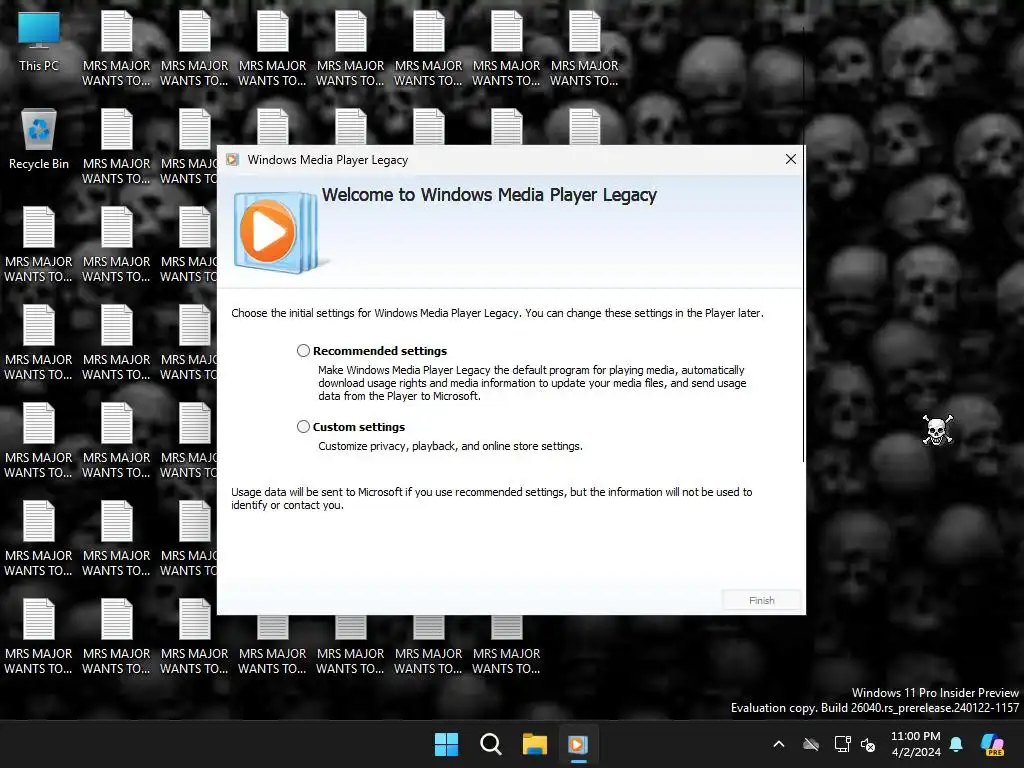
Task: Click the 'Choose the initial settings' instruction text
Action: 497,313
